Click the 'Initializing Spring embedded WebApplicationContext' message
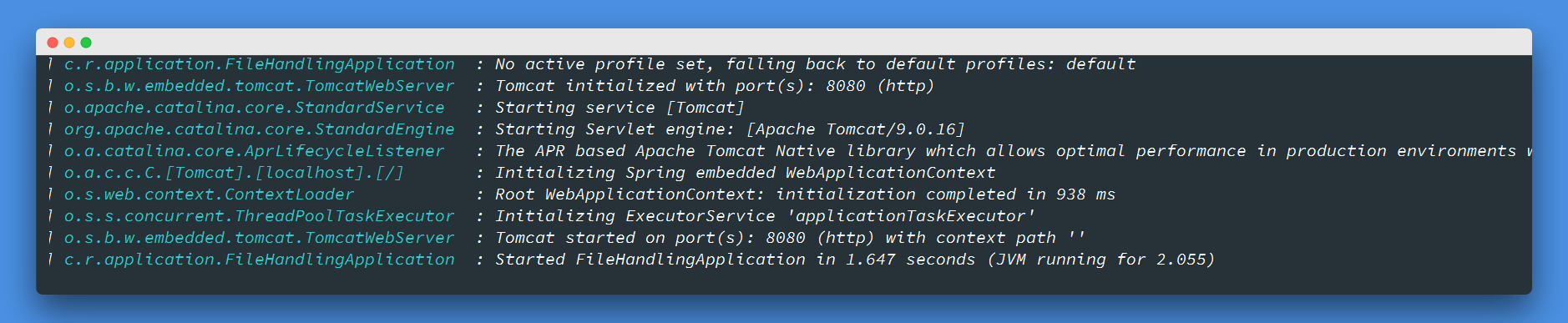The image size is (1568, 323). (x=746, y=173)
